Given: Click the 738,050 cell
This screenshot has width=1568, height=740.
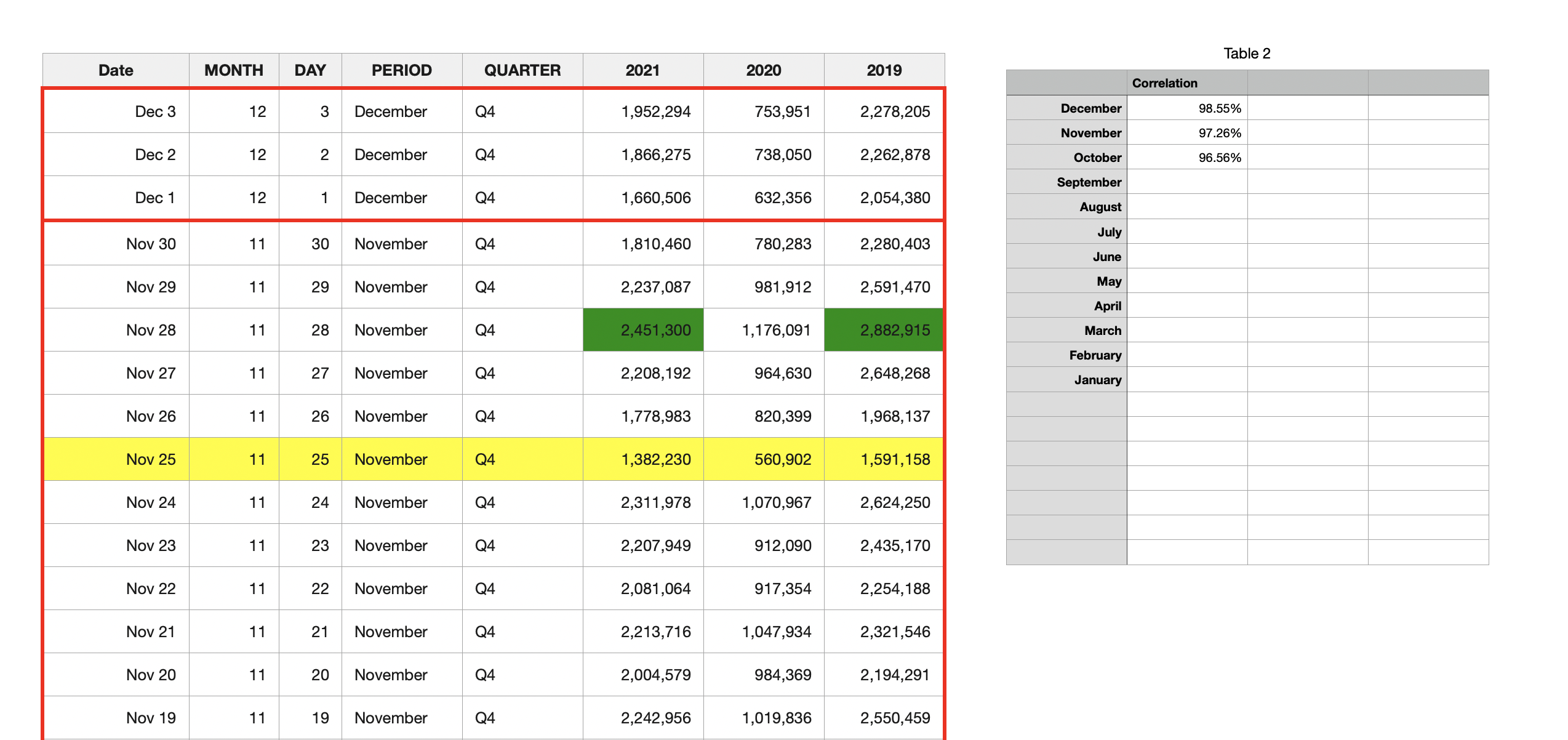Looking at the screenshot, I should pos(764,155).
